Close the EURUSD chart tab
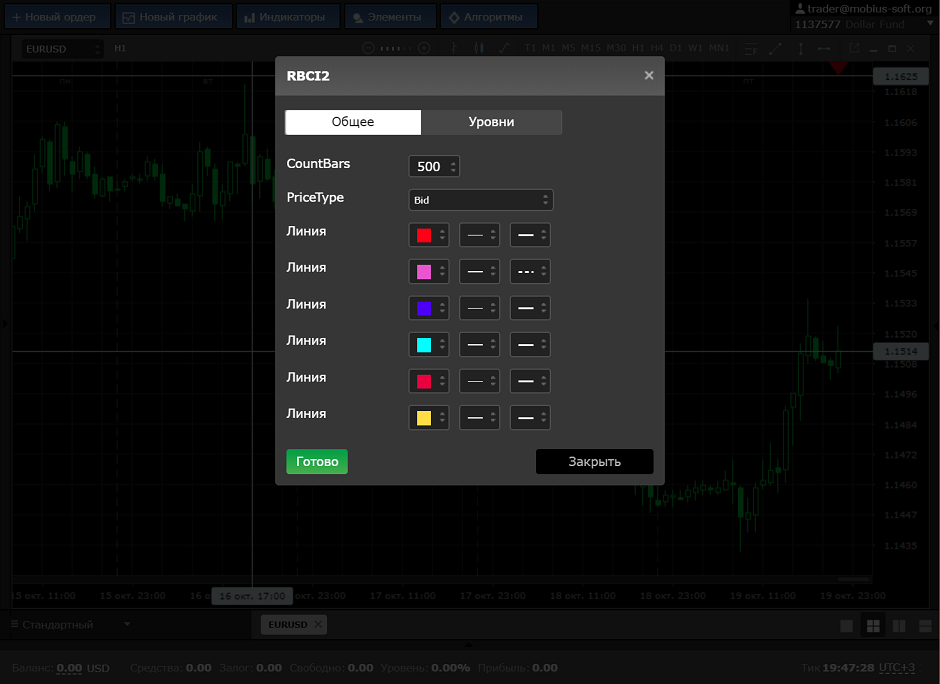Screen dimensions: 940x684 (318, 624)
